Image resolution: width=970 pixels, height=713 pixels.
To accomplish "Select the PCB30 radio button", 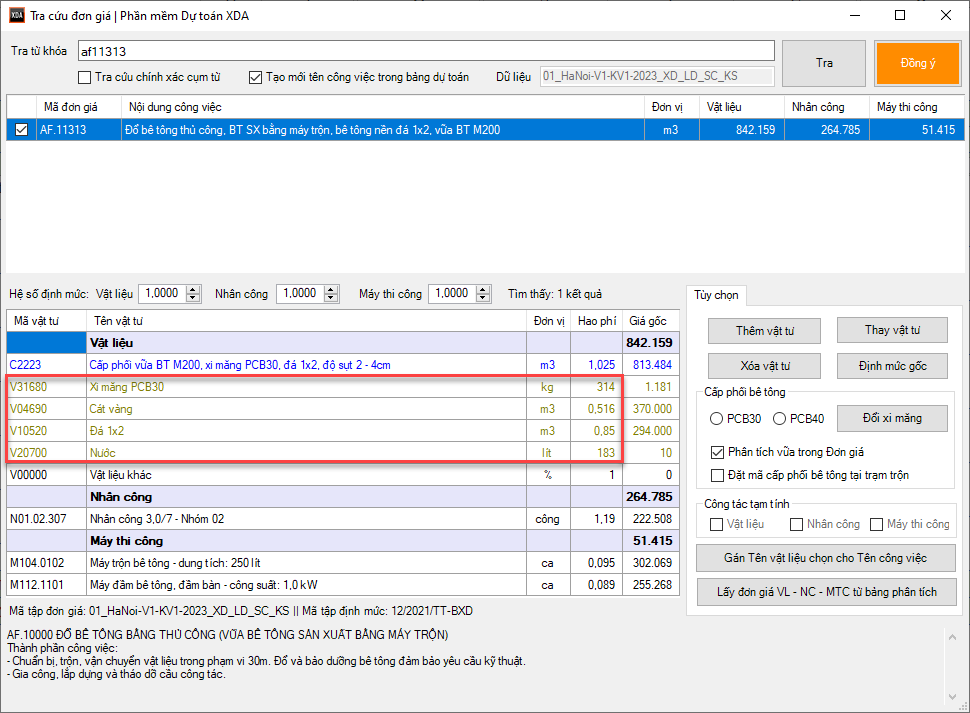I will [716, 419].
